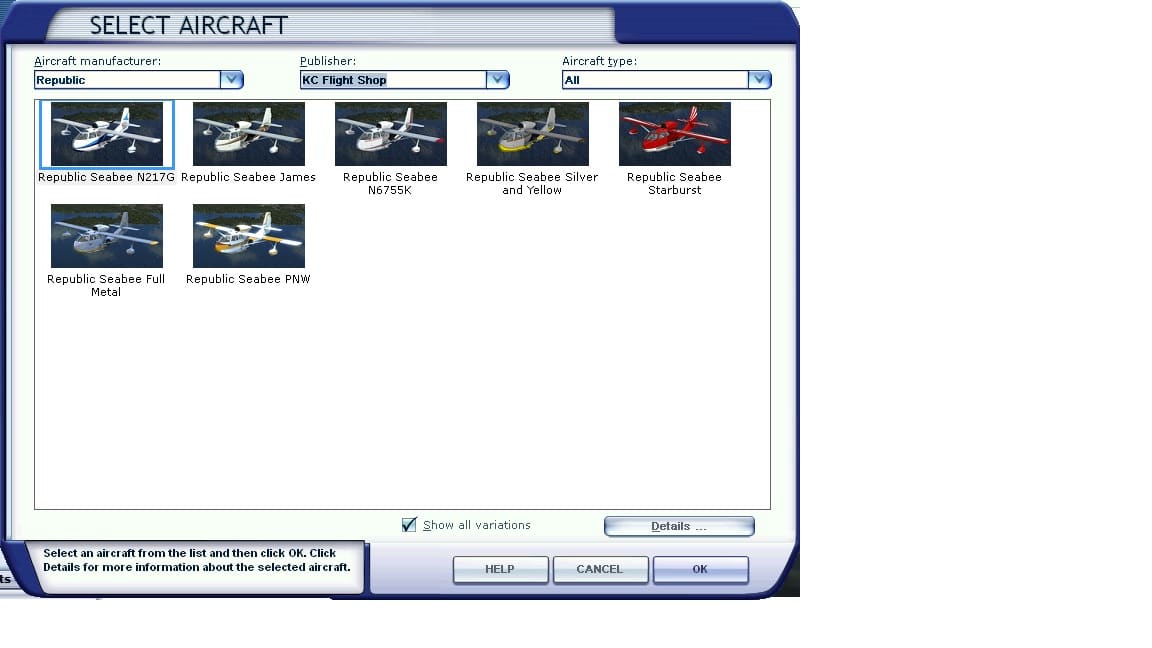Open the Aircraft type dropdown arrow
The width and height of the screenshot is (1152, 648).
tap(759, 80)
